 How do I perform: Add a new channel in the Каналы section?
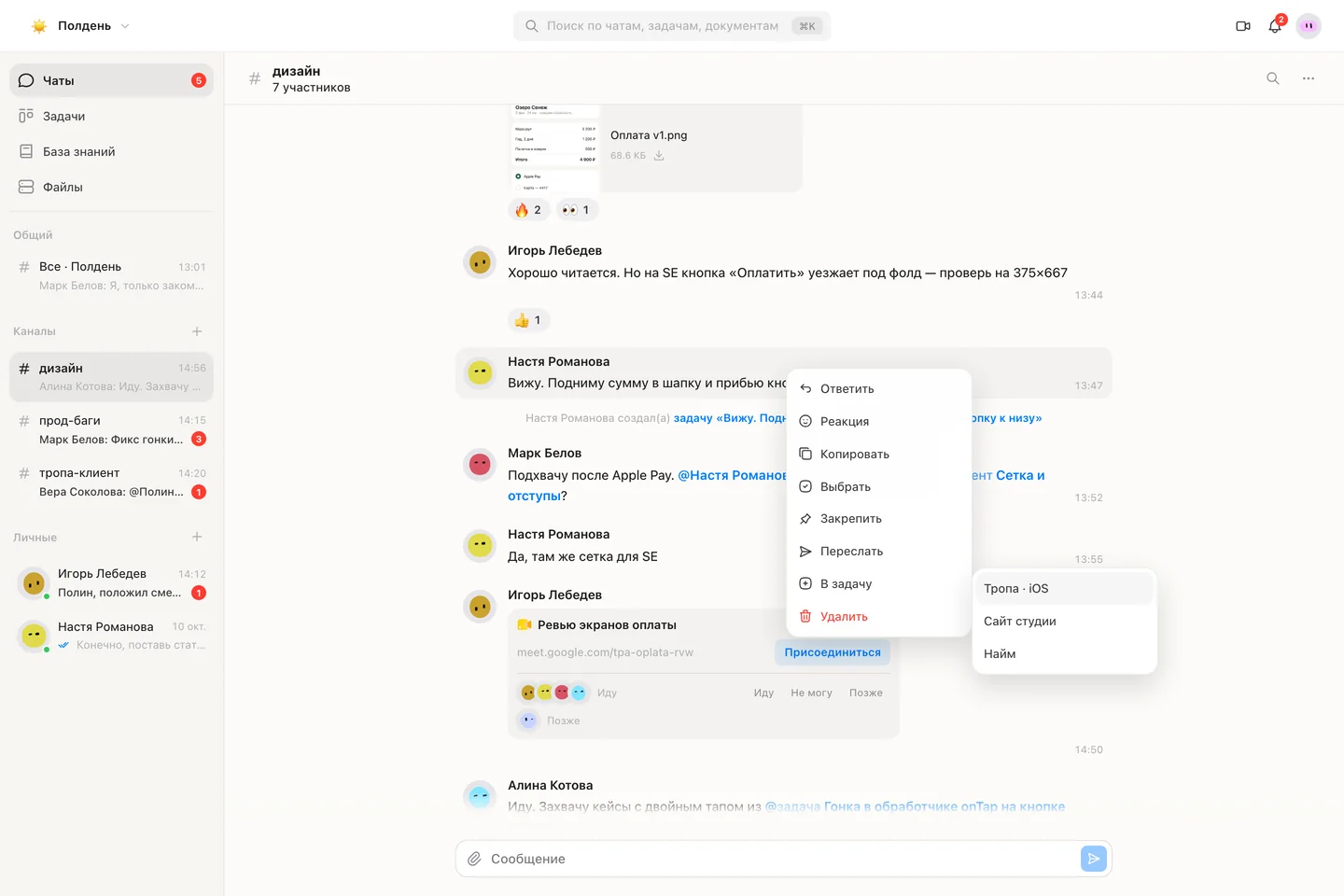pos(197,331)
